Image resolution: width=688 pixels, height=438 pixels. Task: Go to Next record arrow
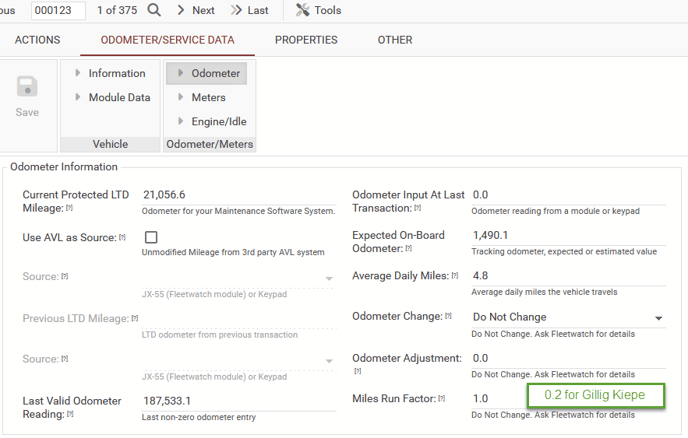pos(181,10)
